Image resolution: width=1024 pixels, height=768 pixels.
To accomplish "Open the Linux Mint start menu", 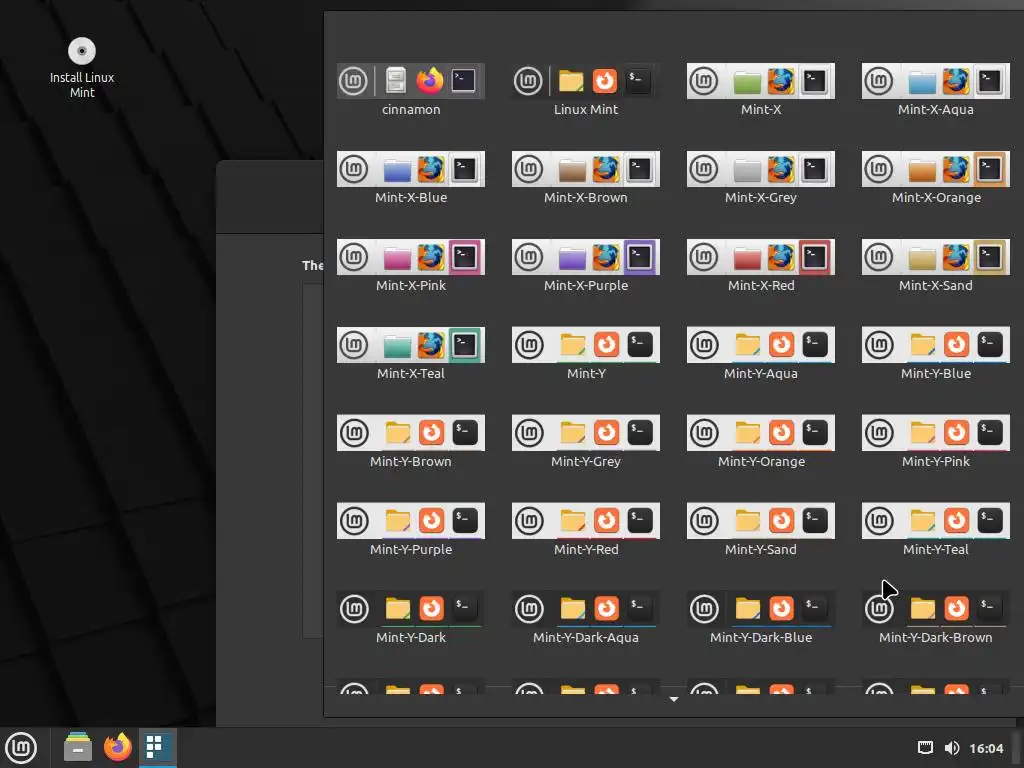I will click(x=21, y=748).
